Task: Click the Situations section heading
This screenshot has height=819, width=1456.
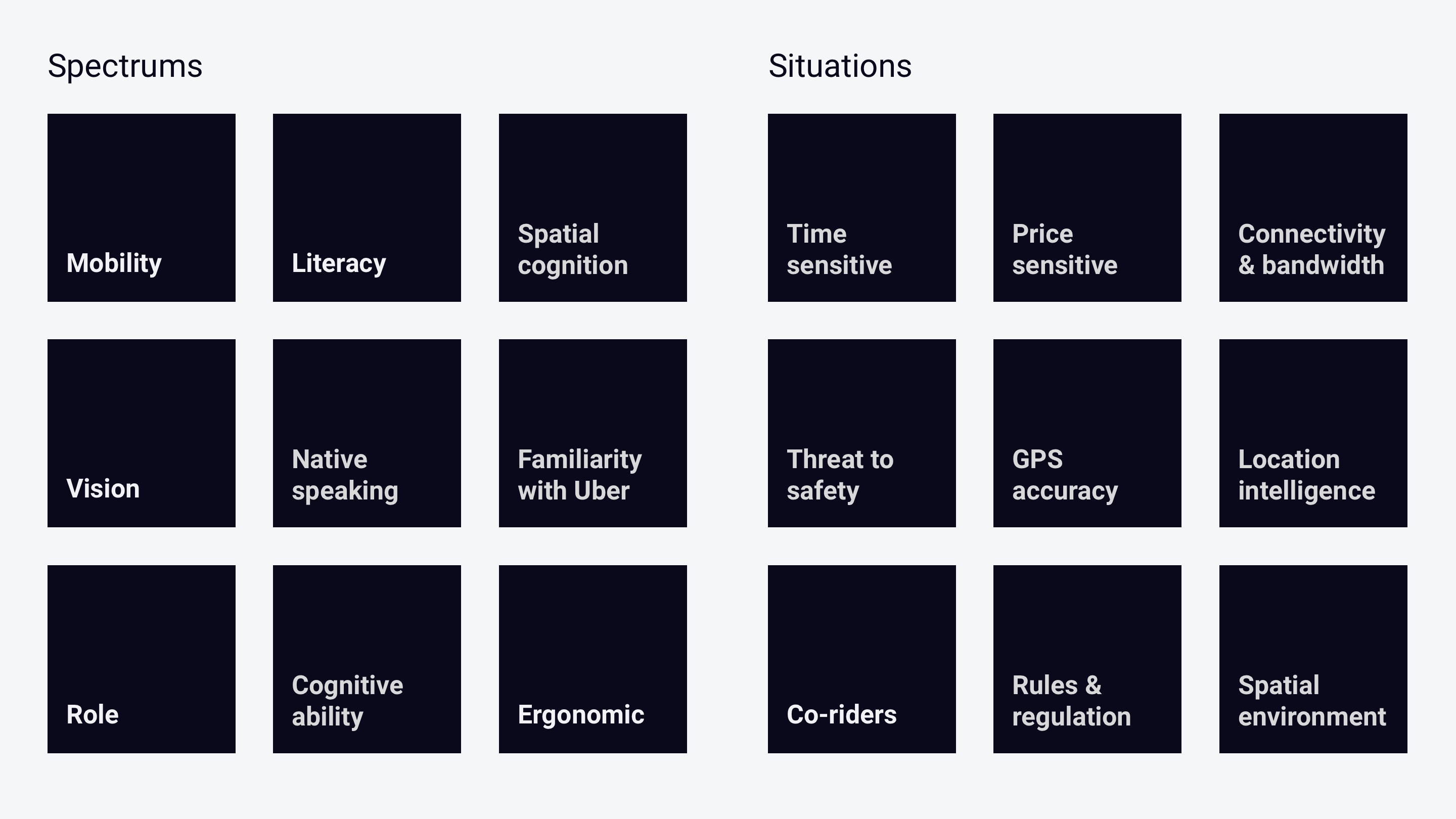Action: pyautogui.click(x=840, y=66)
